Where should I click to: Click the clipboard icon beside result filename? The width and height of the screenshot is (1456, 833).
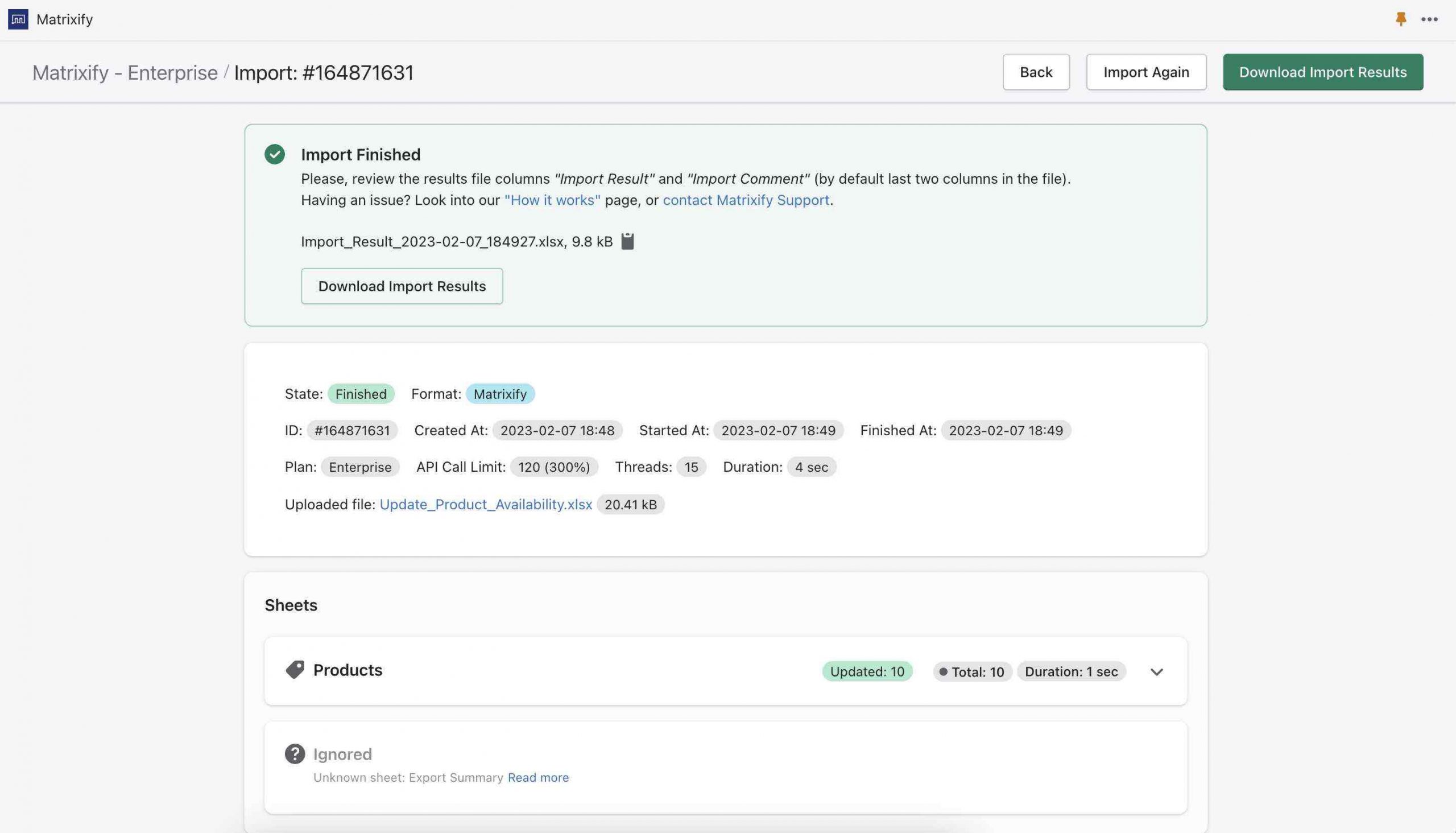[627, 241]
